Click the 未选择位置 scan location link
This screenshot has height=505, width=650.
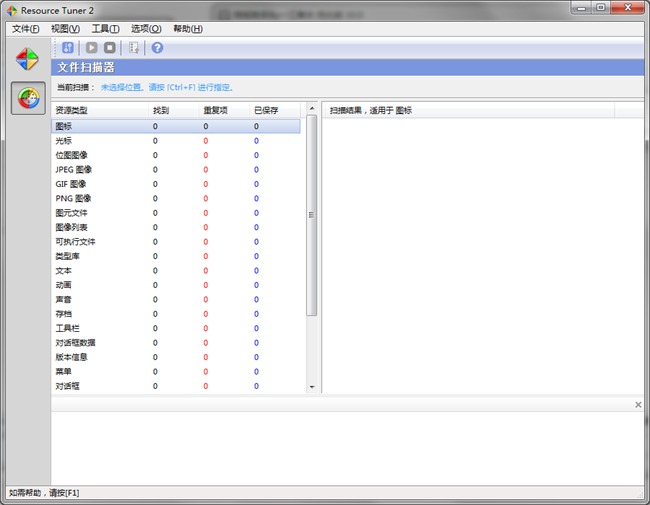[x=124, y=87]
